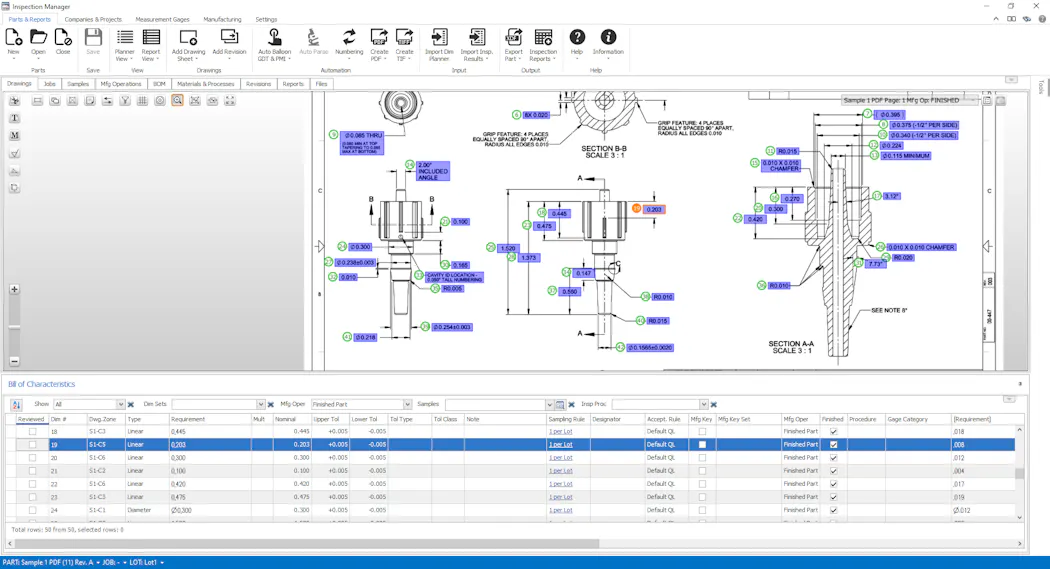The height and width of the screenshot is (569, 1050).
Task: Click the Help question mark icon
Action: [577, 37]
